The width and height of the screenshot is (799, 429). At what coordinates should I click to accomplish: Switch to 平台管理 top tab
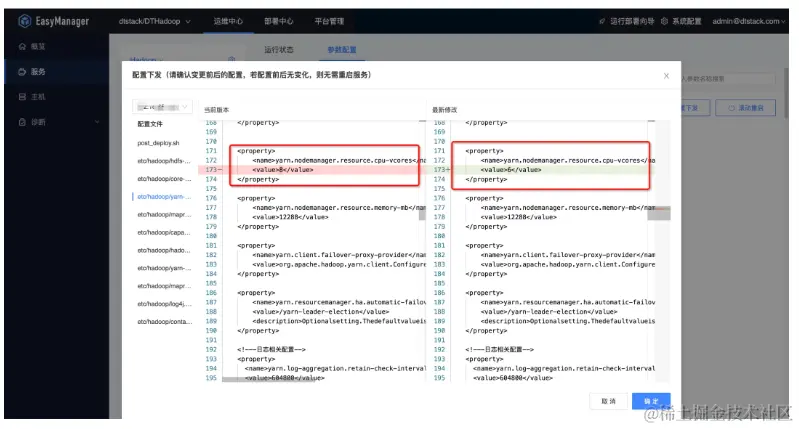coord(329,21)
